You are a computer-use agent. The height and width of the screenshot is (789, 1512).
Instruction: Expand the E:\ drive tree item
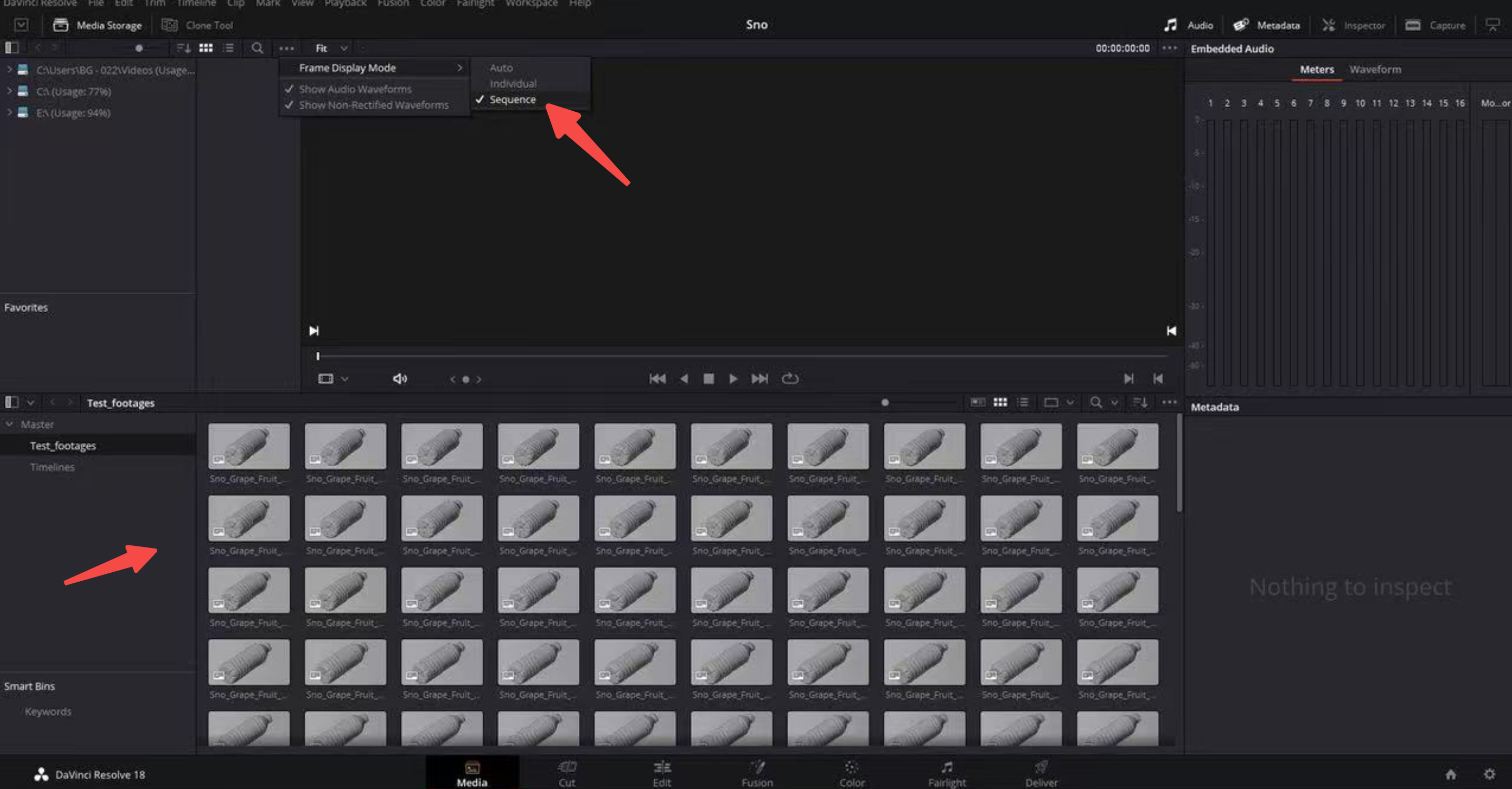[9, 112]
